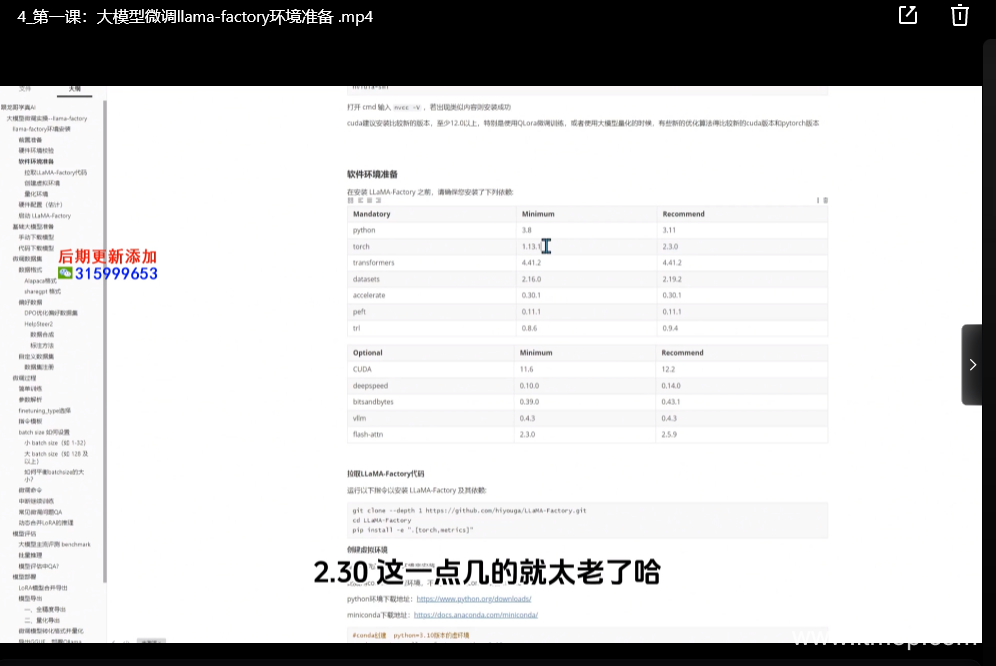Click the green WeChat icon overlay

(x=65, y=273)
